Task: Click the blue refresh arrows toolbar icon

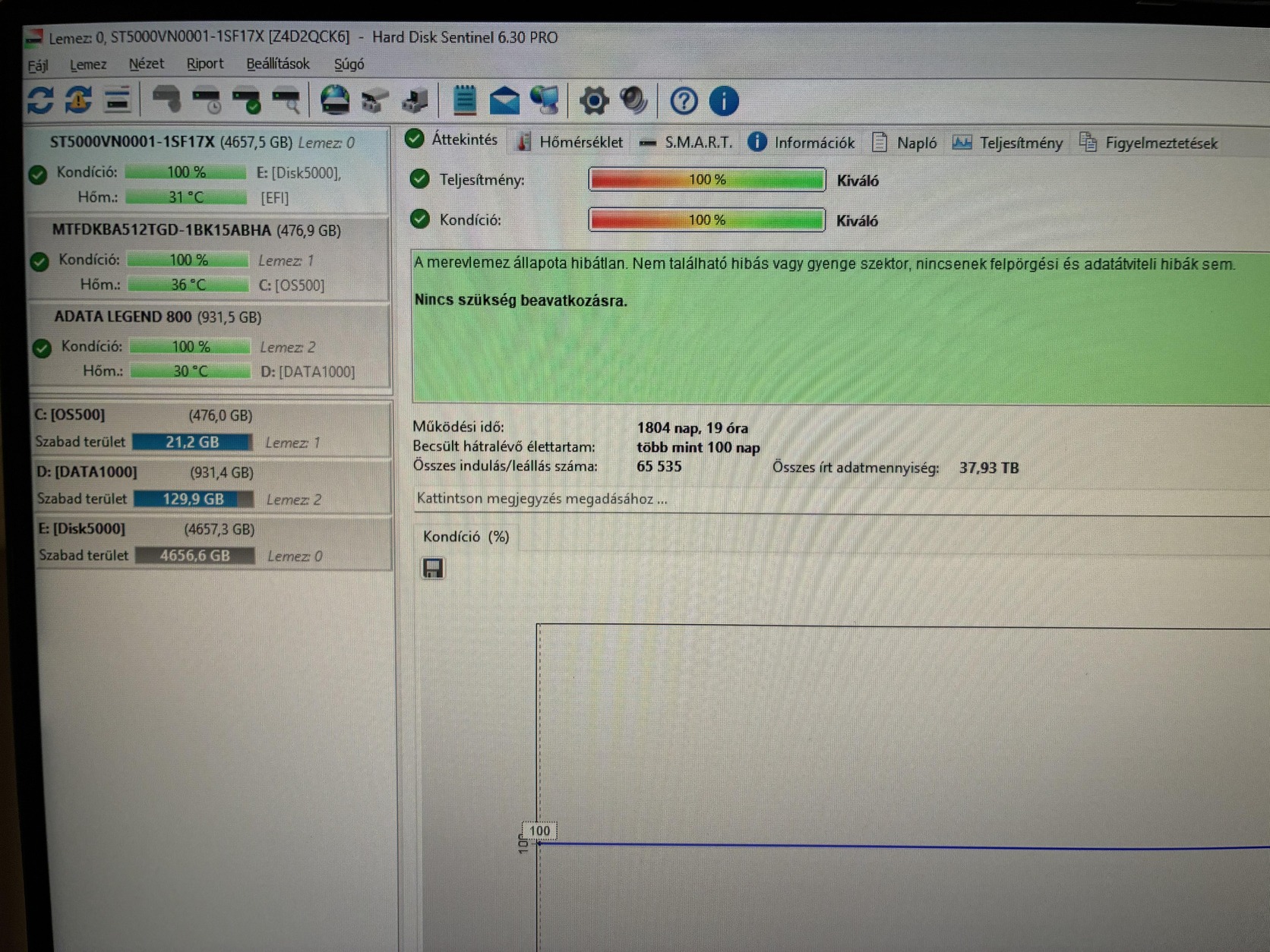Action: (40, 101)
